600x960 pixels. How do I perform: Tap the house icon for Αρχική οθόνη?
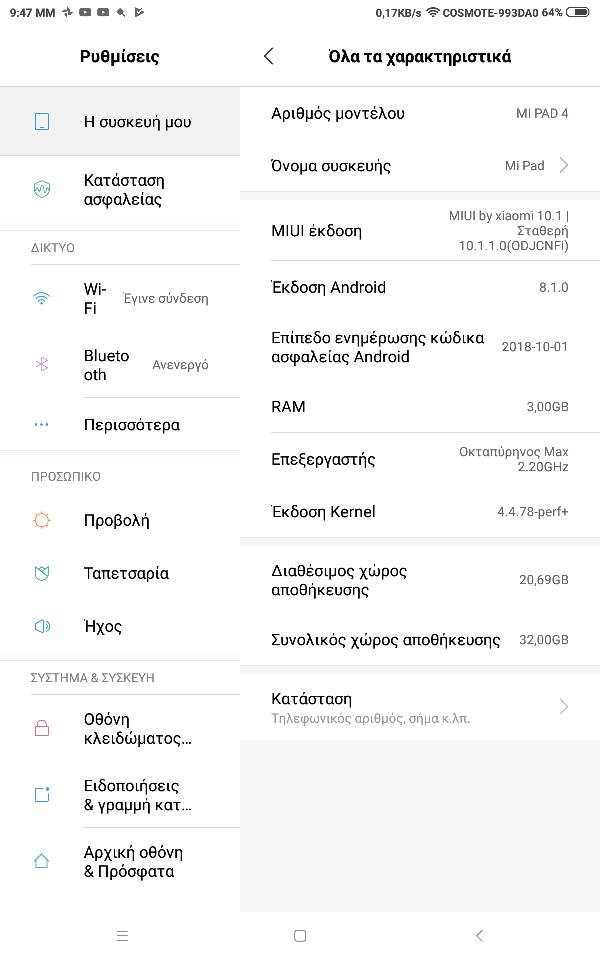[x=42, y=861]
